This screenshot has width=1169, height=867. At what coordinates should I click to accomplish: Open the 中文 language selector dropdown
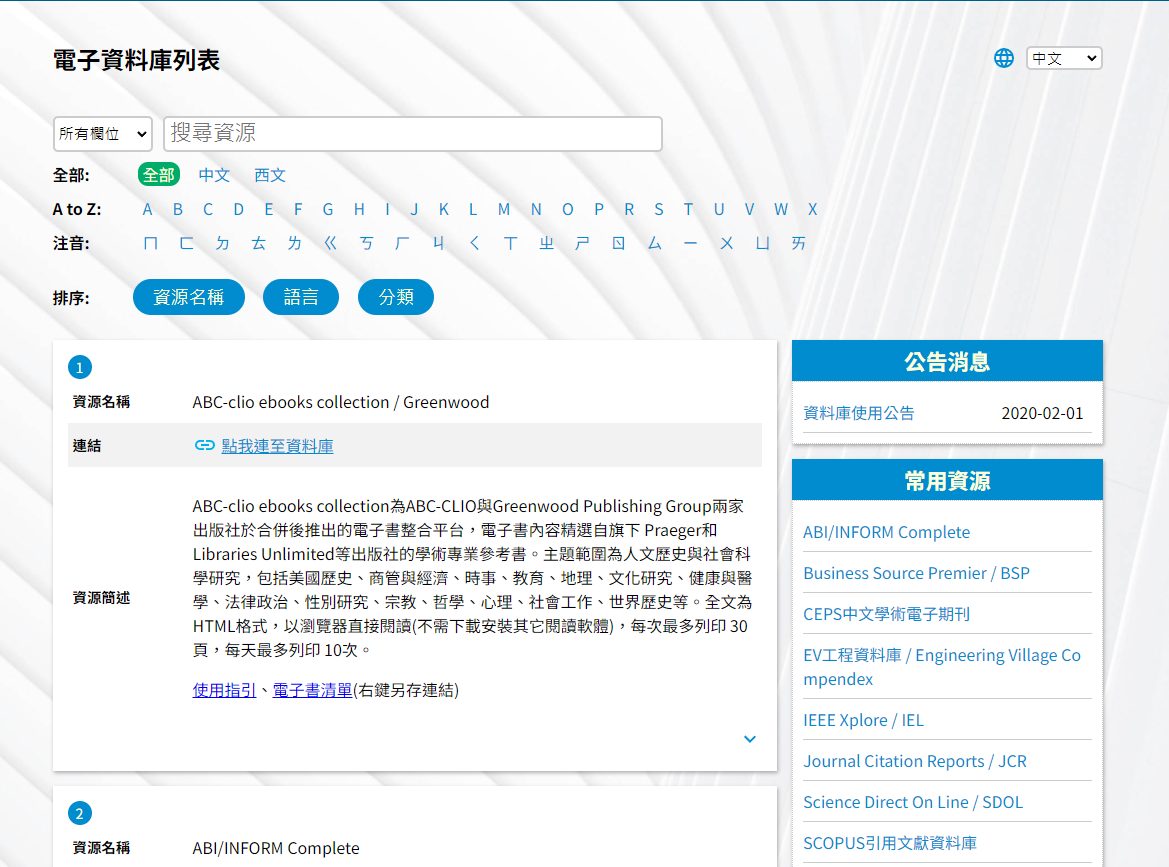1064,58
